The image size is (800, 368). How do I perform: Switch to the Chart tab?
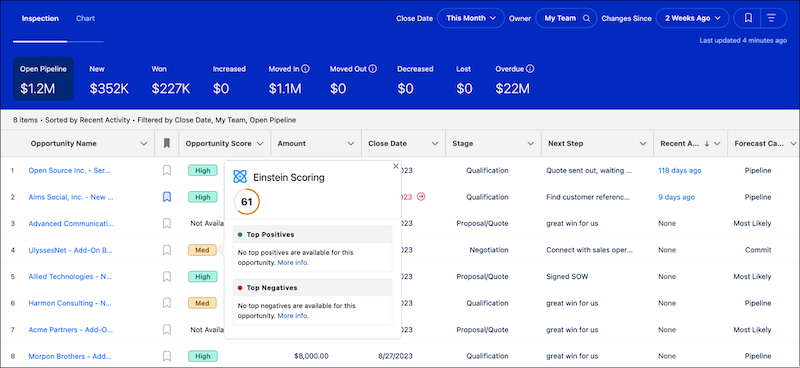click(x=85, y=18)
